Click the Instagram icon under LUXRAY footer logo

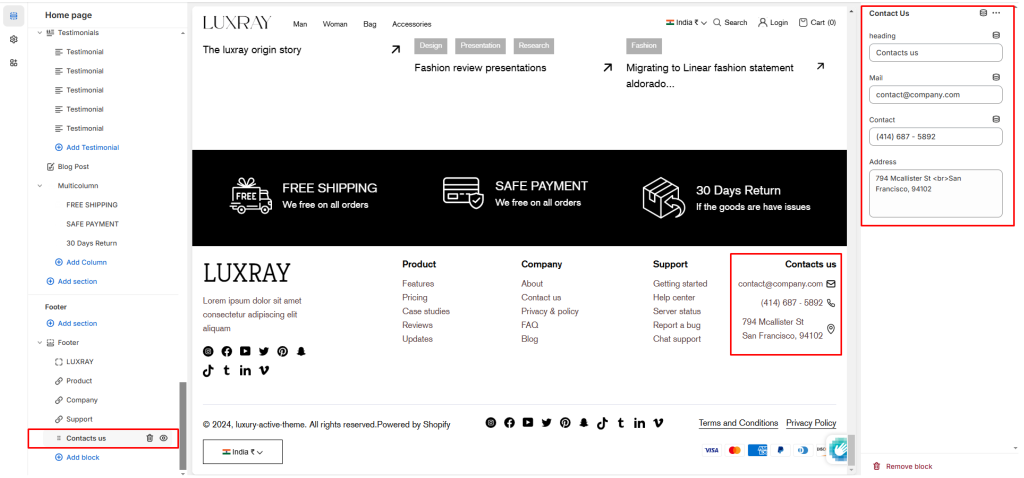point(208,351)
